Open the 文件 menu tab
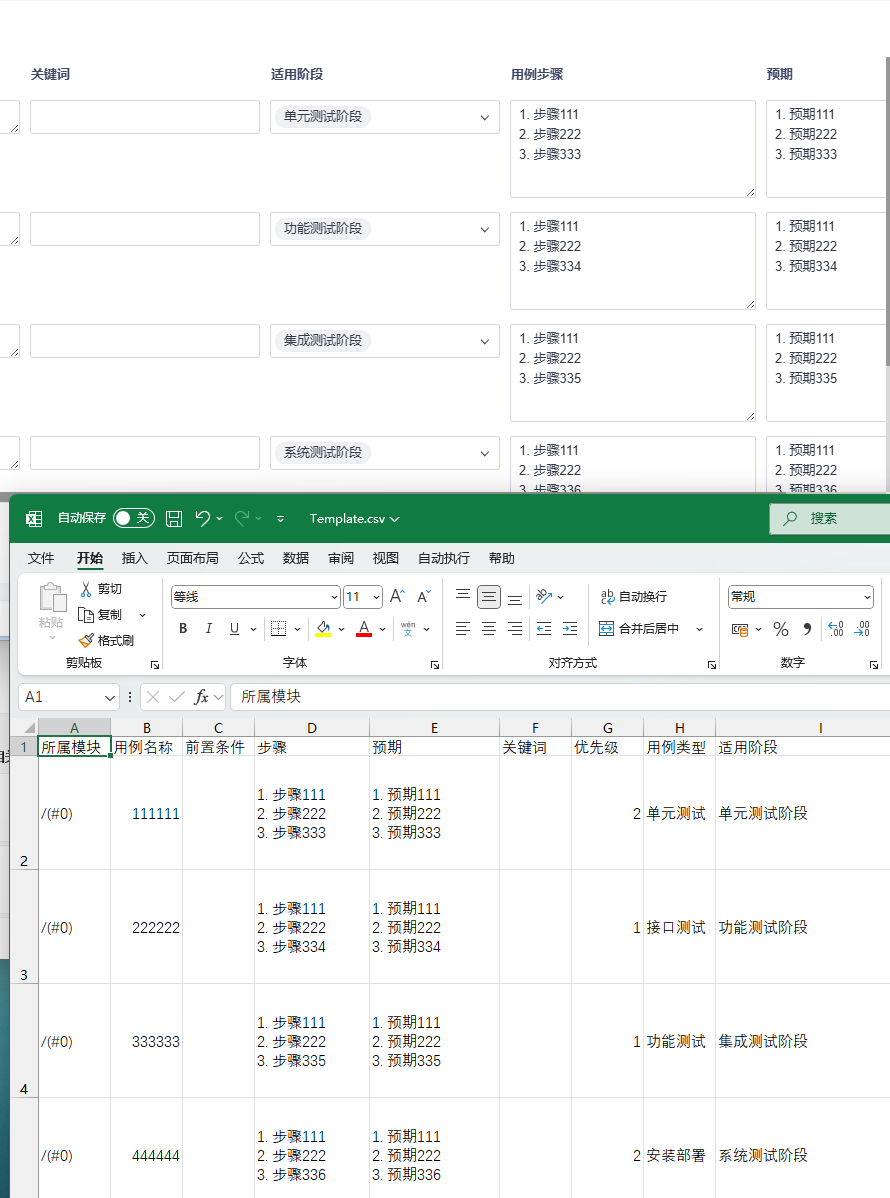Viewport: 890px width, 1198px height. point(41,559)
